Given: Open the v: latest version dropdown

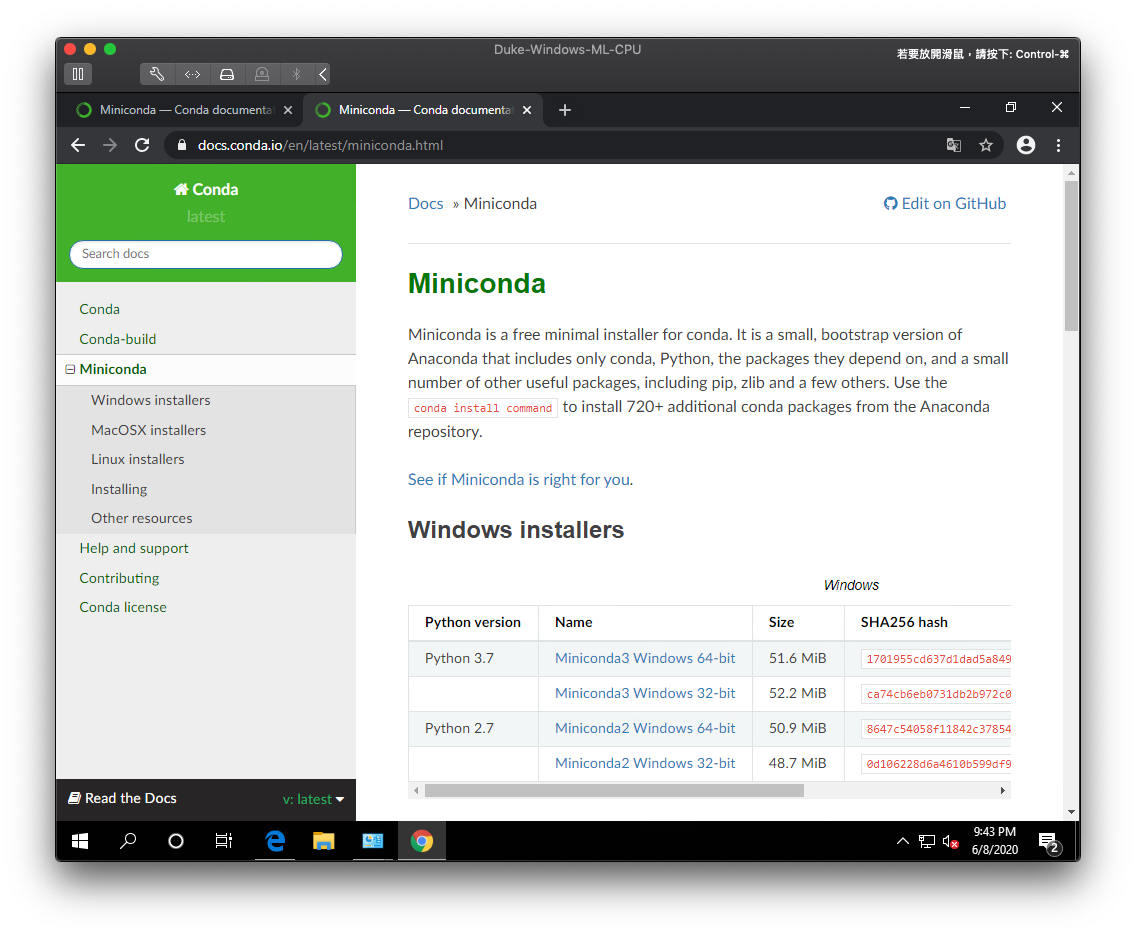Looking at the screenshot, I should [314, 799].
